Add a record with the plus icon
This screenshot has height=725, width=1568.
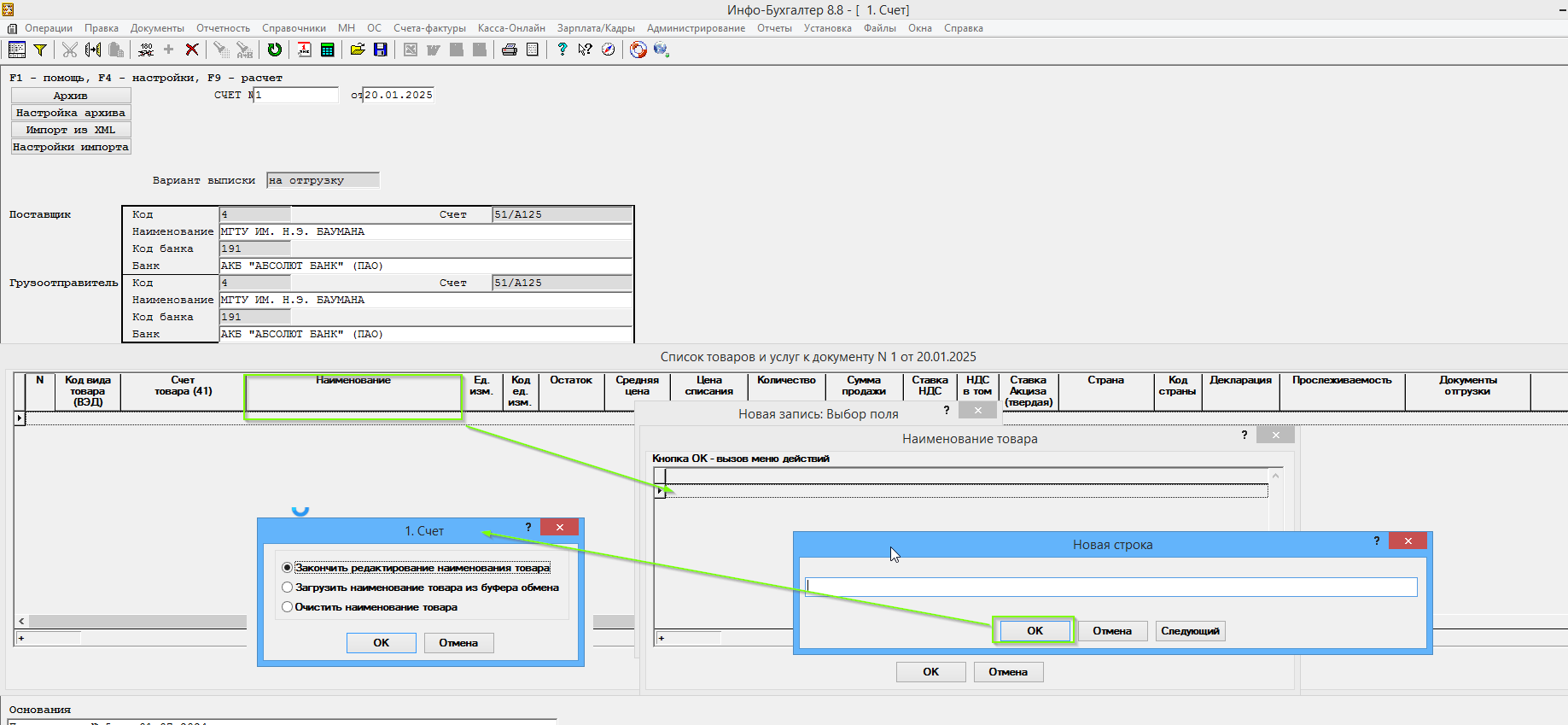168,50
